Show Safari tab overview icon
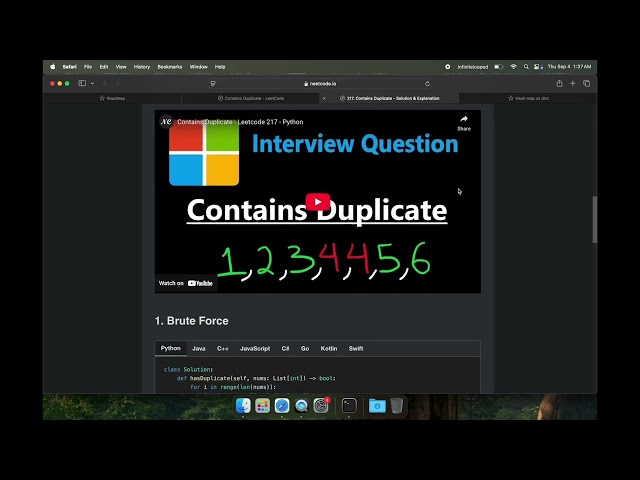This screenshot has height=480, width=640. 587,83
